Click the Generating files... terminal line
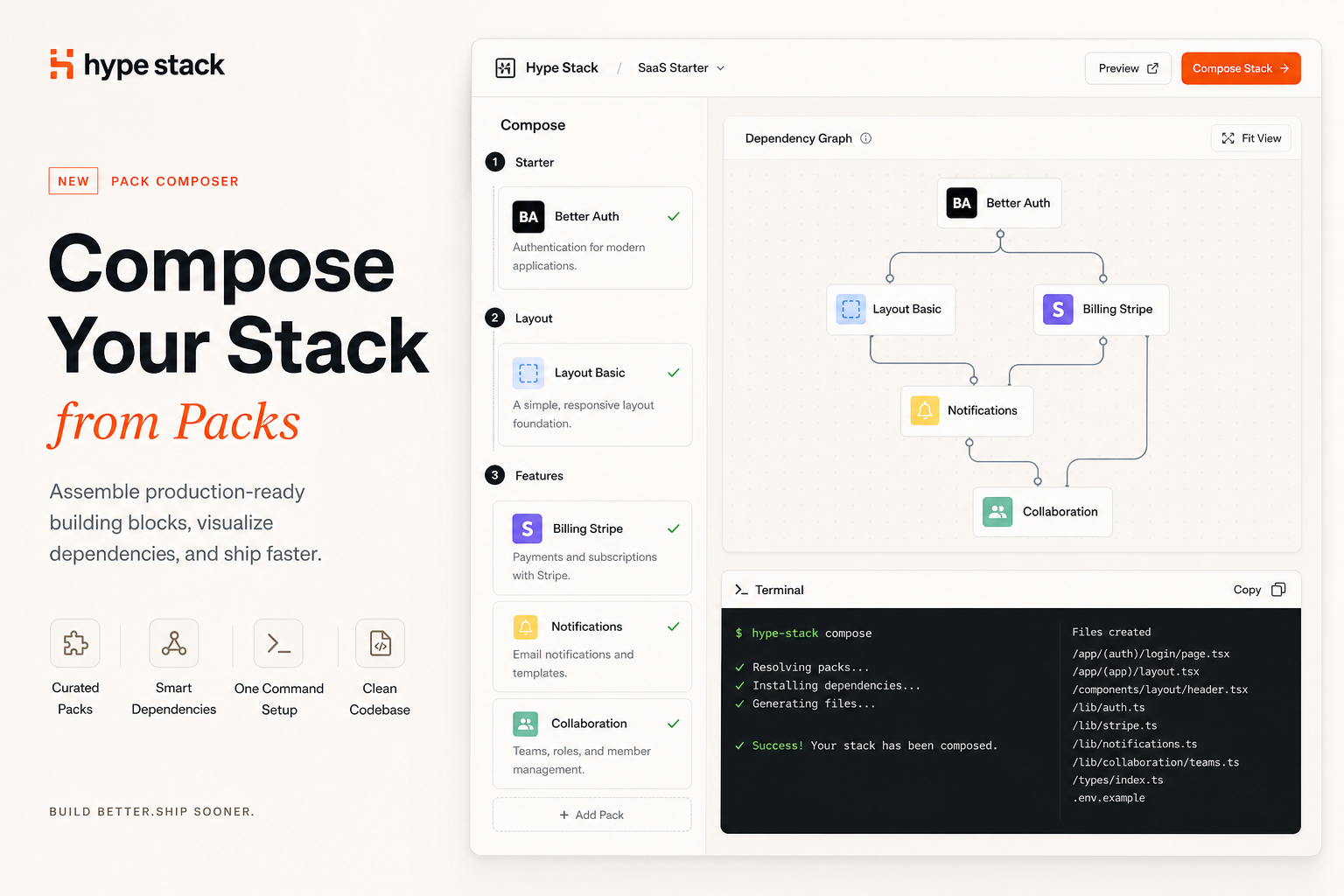Viewport: 1344px width, 896px height. pos(805,703)
